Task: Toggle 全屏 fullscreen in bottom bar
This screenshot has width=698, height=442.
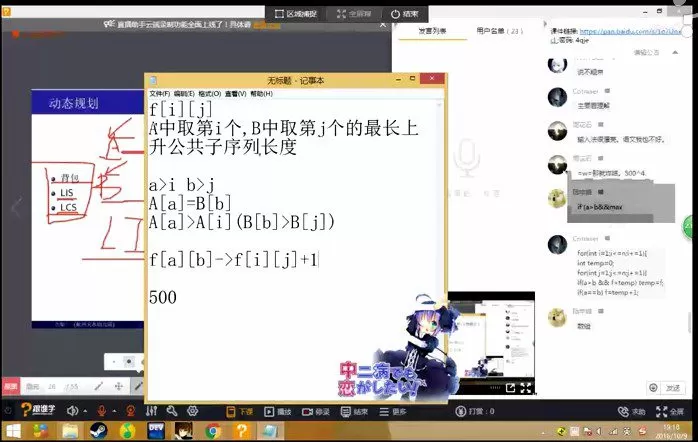Action: [670, 412]
